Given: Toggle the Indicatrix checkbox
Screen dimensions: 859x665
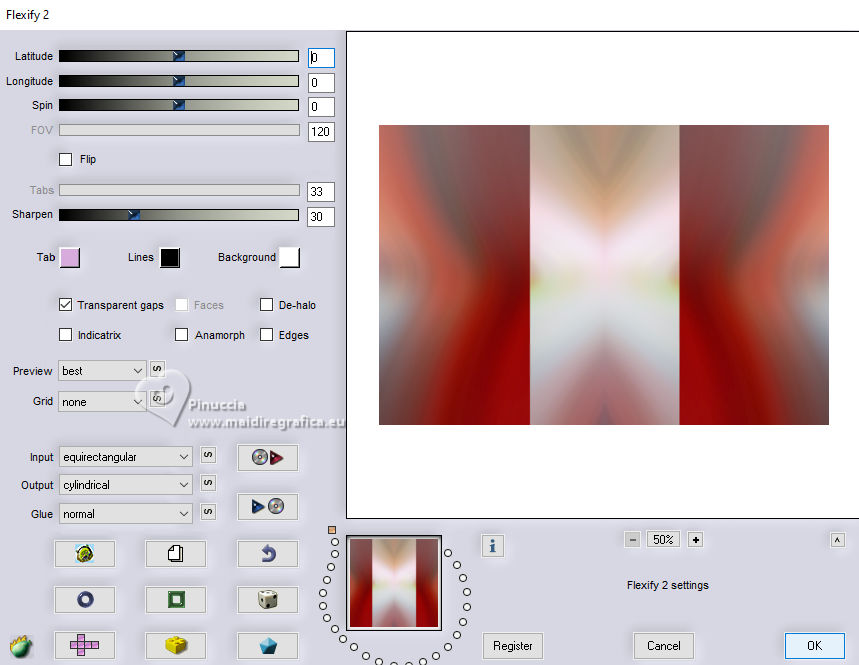Looking at the screenshot, I should coord(65,335).
